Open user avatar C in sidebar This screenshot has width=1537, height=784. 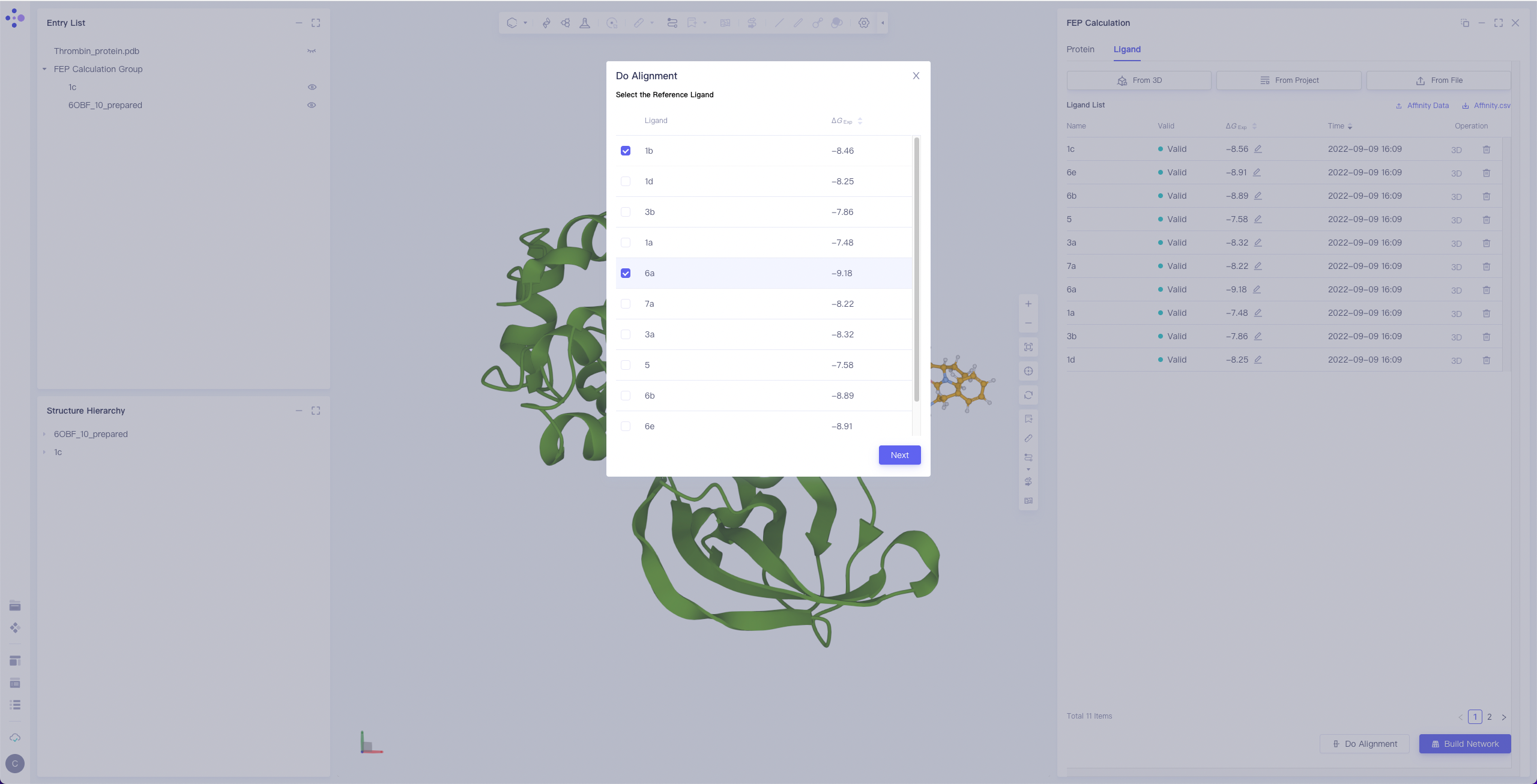click(15, 764)
